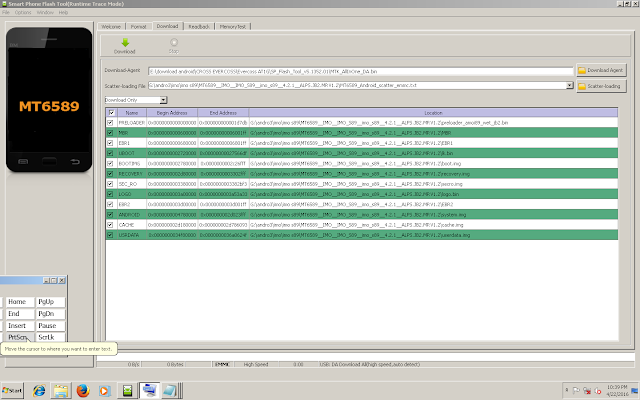Click the ScrLk key on on-screen keyboard

click(51, 337)
